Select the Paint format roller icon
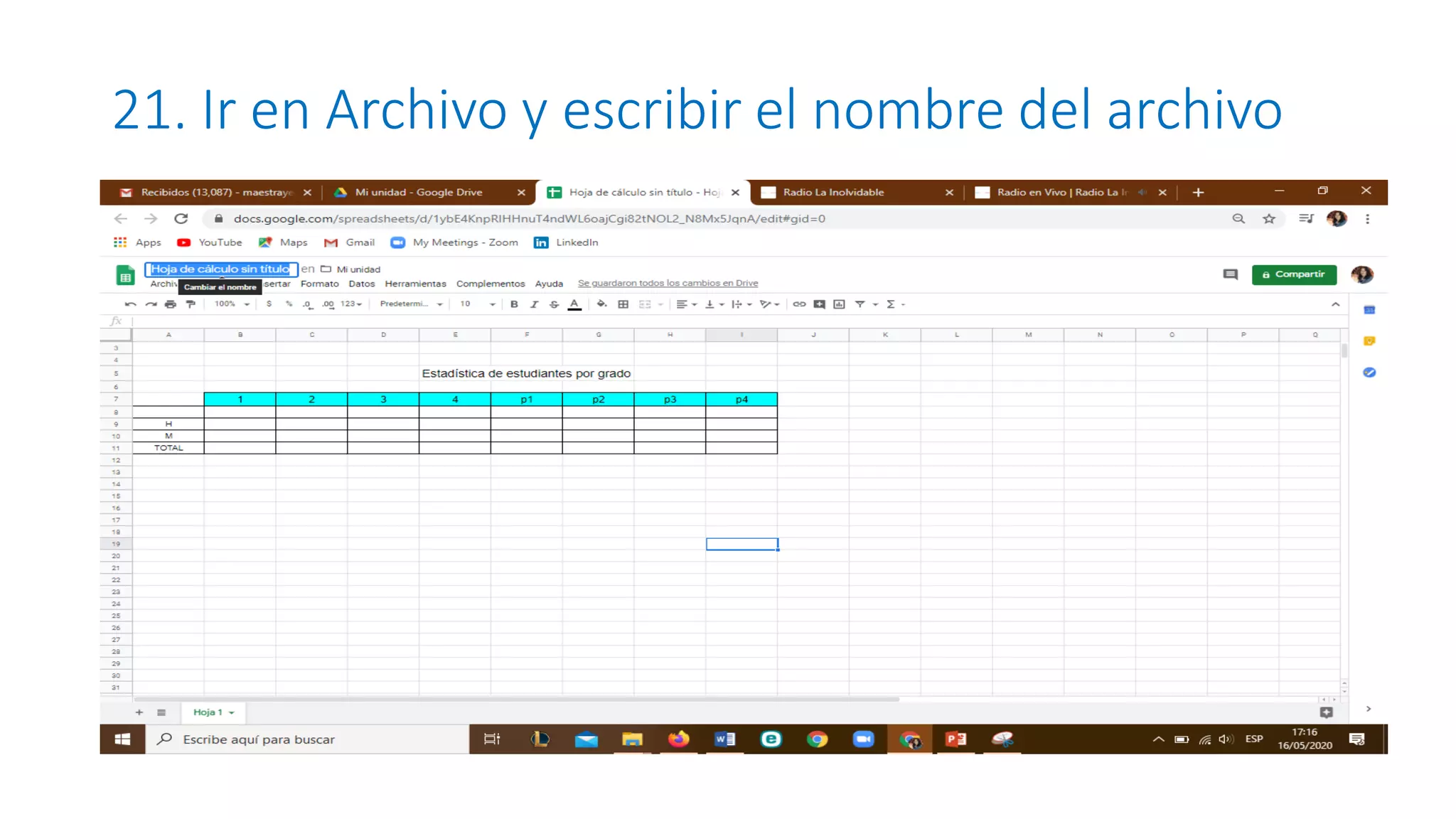1456x819 pixels. (x=191, y=304)
